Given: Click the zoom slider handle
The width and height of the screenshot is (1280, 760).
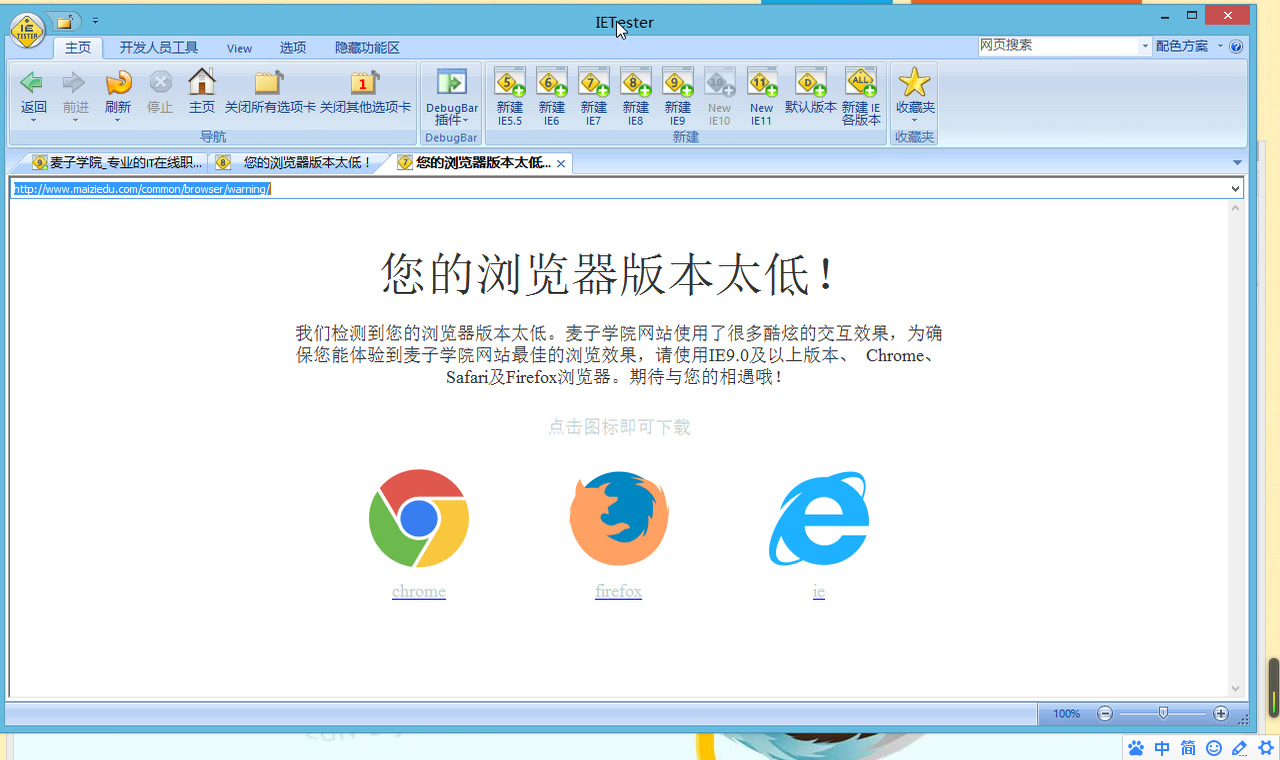Looking at the screenshot, I should click(1163, 713).
